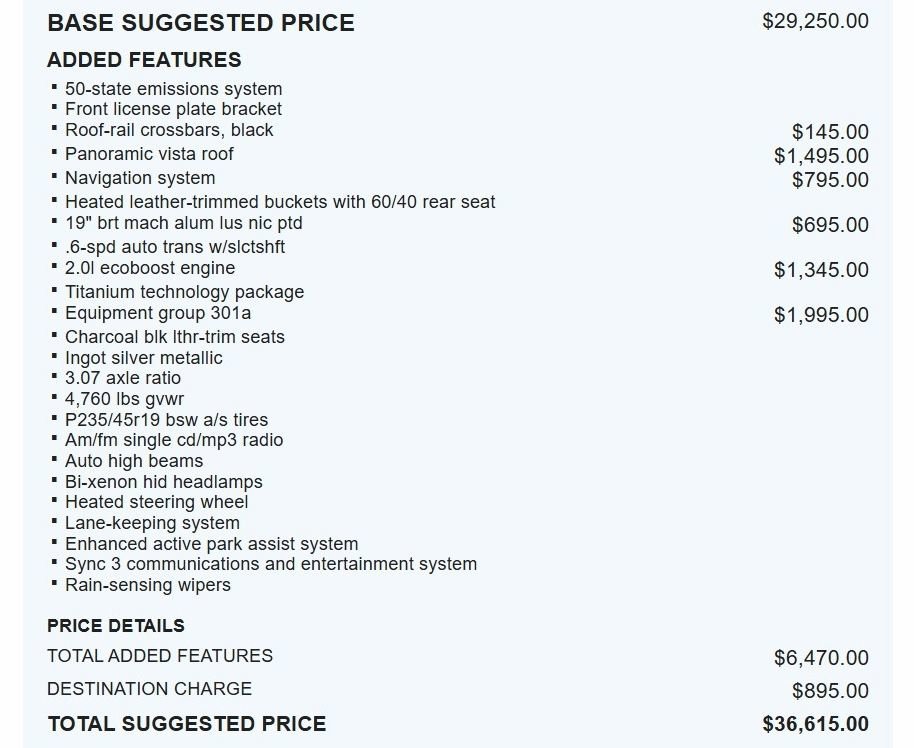The height and width of the screenshot is (748, 914).
Task: Select the Navigation system feature
Action: coord(140,178)
